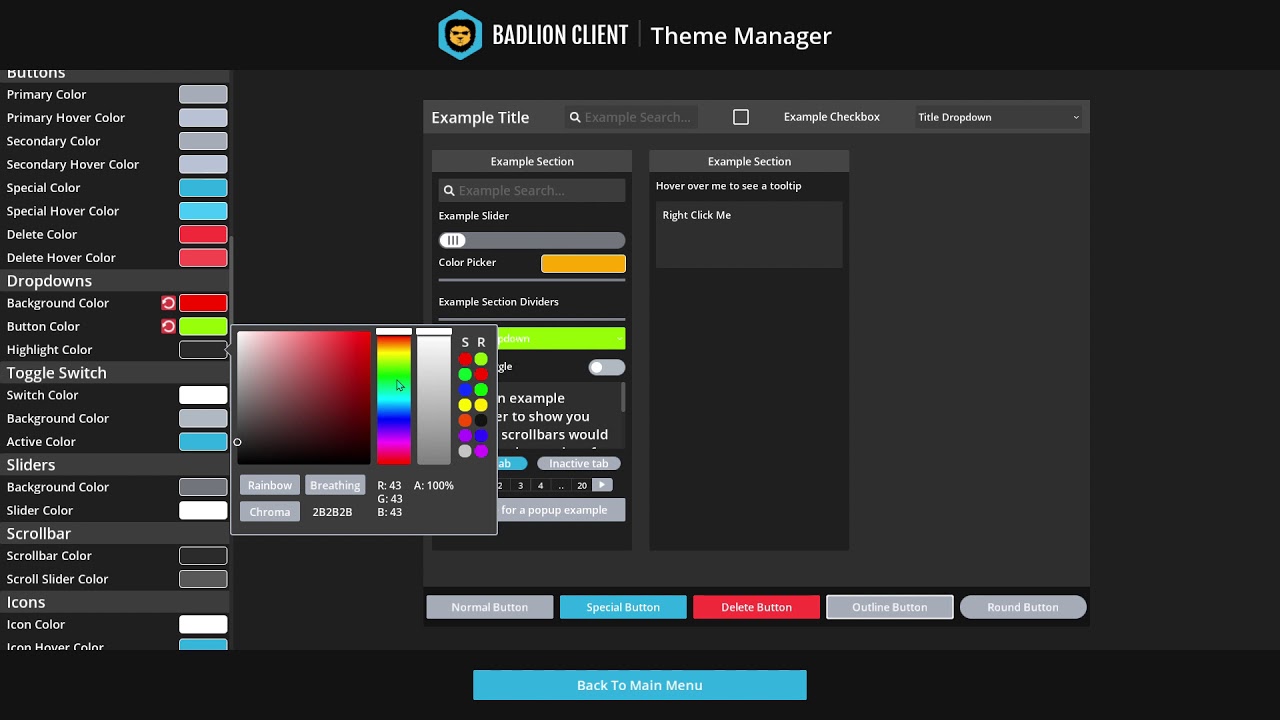
Task: Click the Badlion Client lion logo
Action: (x=460, y=35)
